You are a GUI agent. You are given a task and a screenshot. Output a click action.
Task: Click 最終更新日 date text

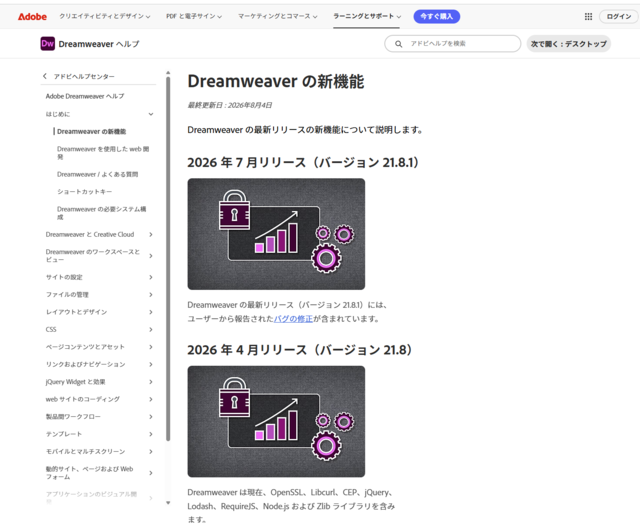(229, 105)
